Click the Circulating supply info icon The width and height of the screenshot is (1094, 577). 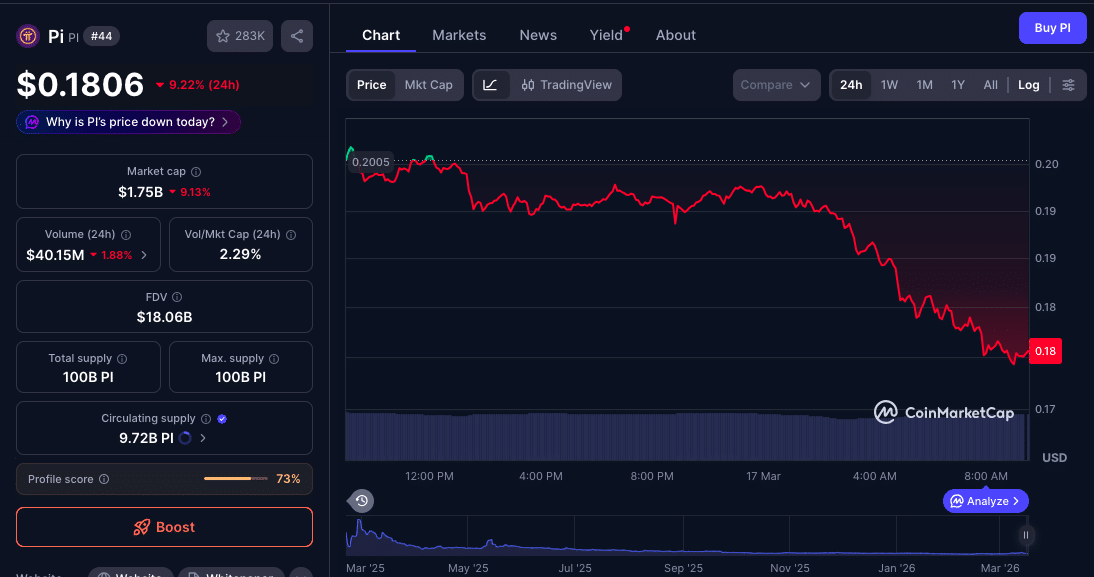[x=206, y=419]
